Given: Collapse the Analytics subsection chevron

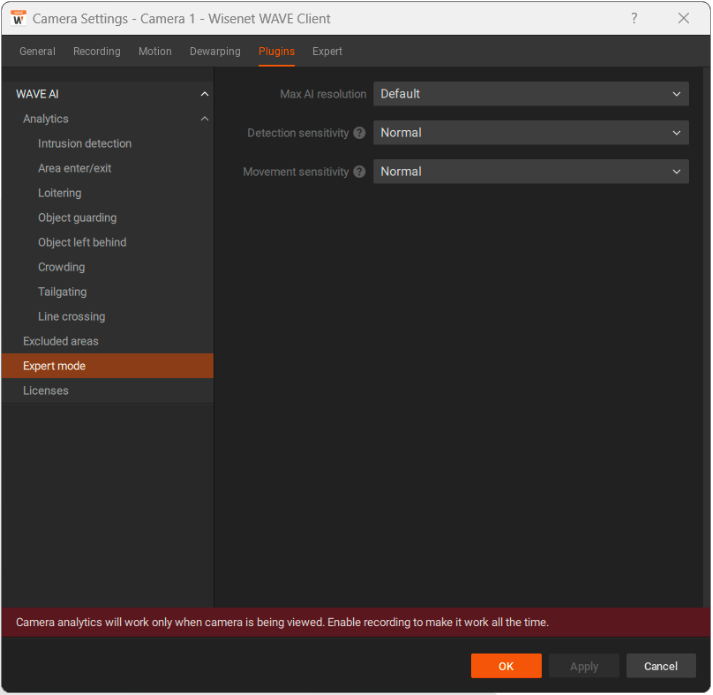Looking at the screenshot, I should tap(205, 119).
